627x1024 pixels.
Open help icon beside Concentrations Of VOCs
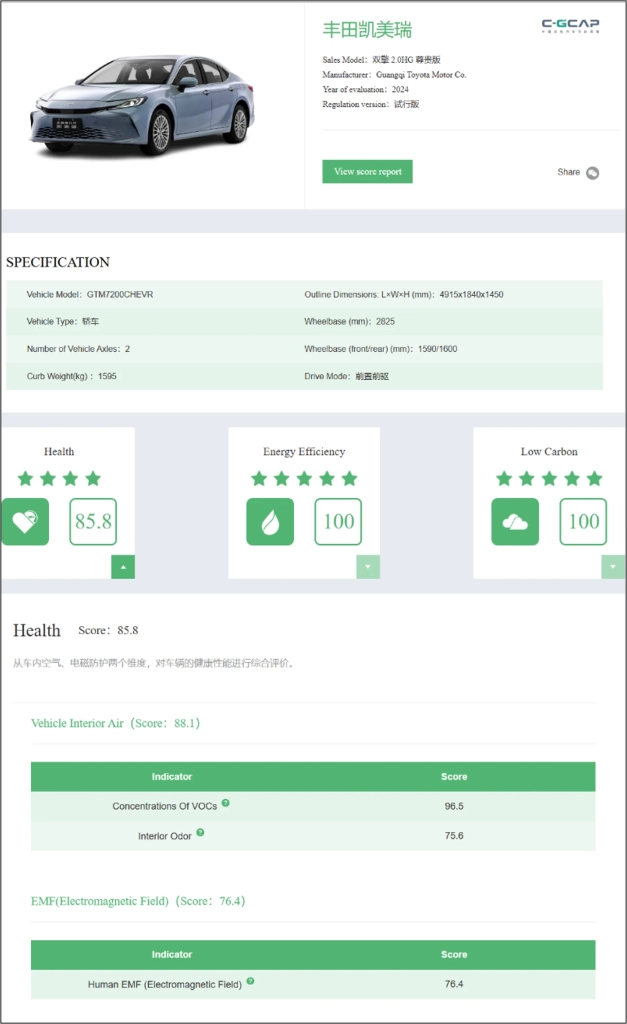[x=225, y=803]
